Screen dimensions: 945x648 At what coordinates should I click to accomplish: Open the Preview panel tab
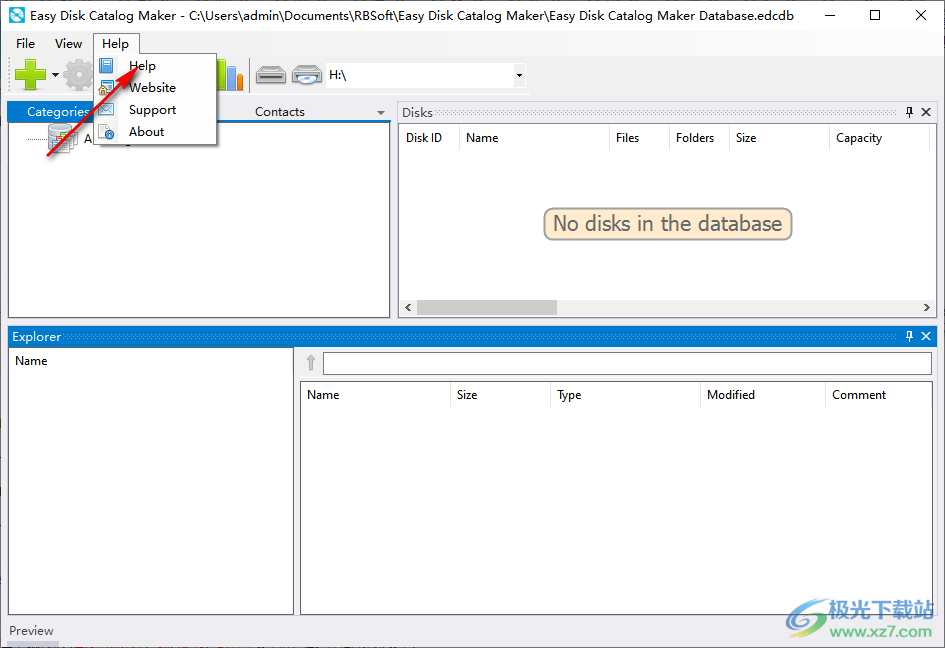click(x=31, y=631)
